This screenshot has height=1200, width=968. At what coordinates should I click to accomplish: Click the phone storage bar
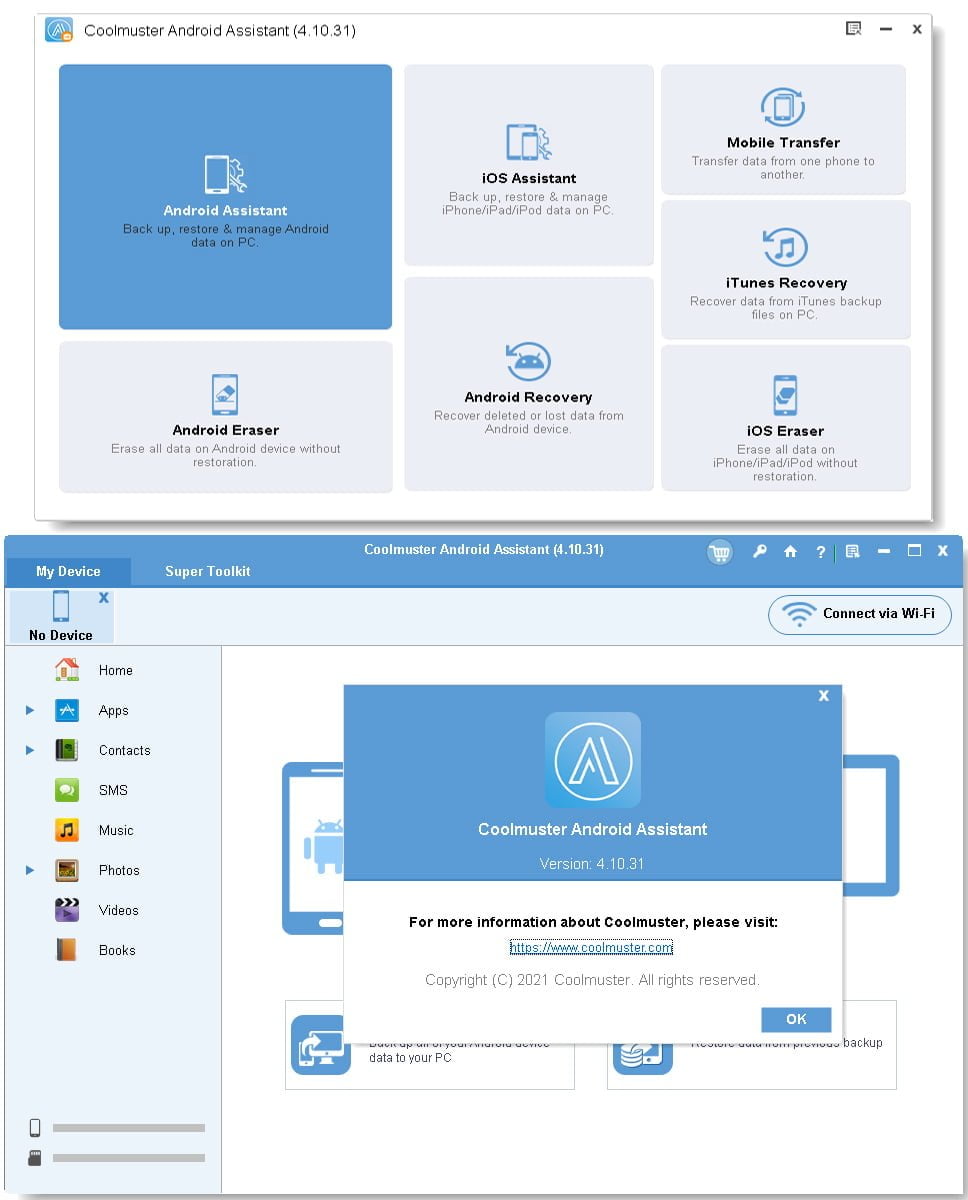[x=129, y=1128]
